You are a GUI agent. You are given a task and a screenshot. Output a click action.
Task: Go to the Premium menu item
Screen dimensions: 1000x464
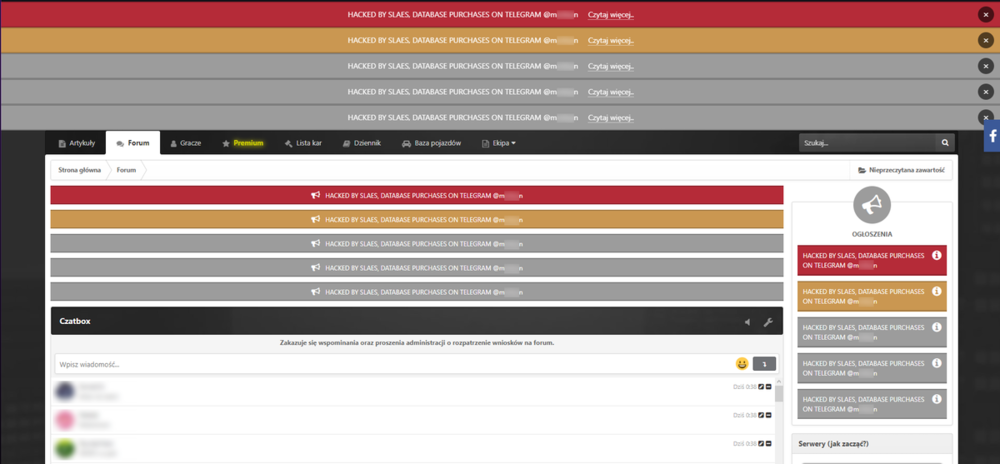point(242,143)
